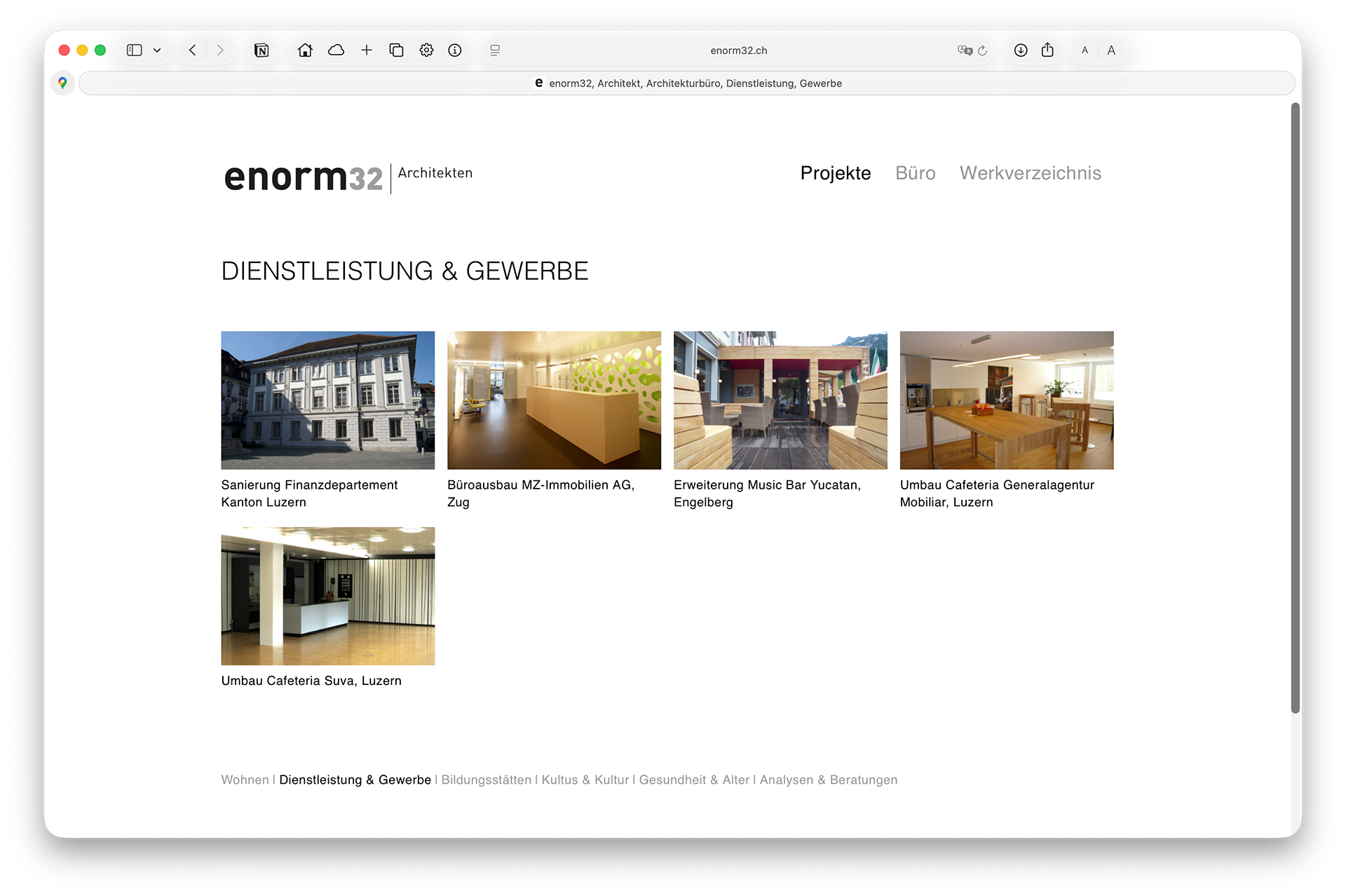
Task: Follow the Bildungsstätten category link
Action: coord(486,780)
